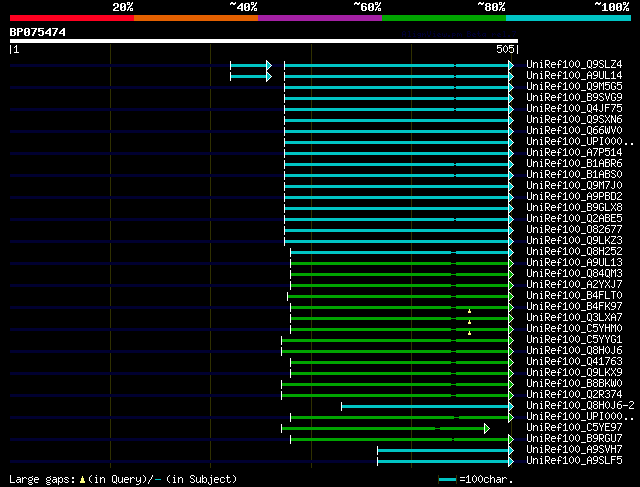Select the UniRef100_Q8H0J6-2 label
The width and height of the screenshot is (640, 487).
point(580,406)
